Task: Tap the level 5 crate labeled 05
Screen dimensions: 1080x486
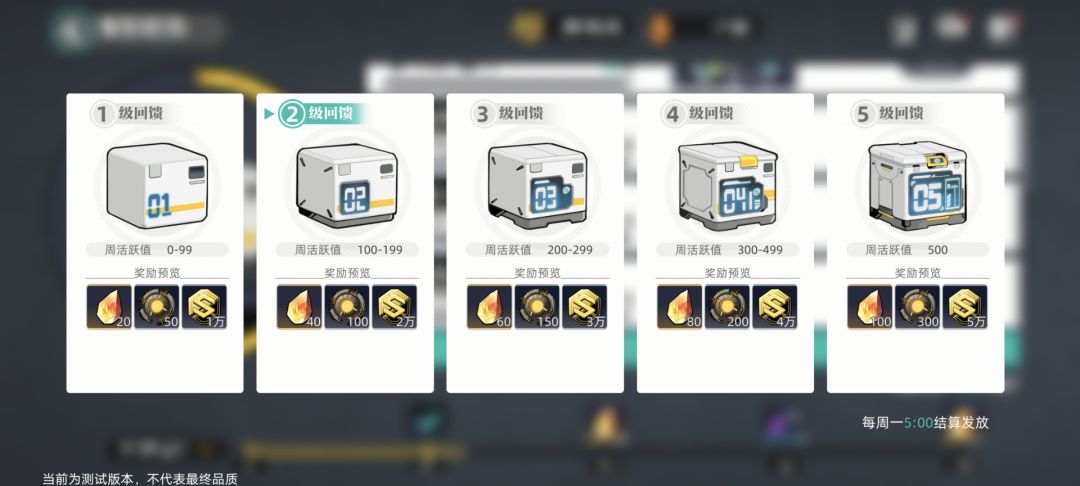Action: [x=917, y=186]
